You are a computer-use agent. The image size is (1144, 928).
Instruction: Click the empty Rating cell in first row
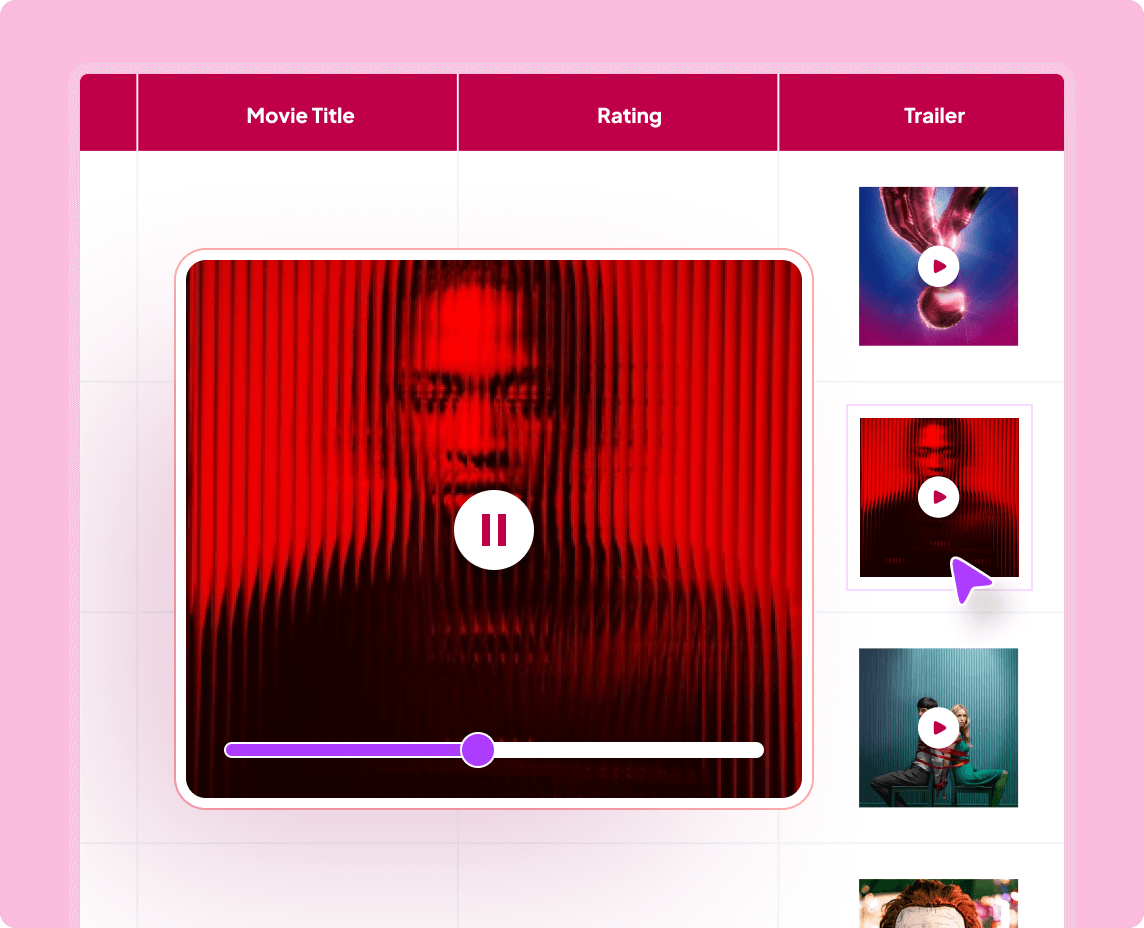coord(618,198)
